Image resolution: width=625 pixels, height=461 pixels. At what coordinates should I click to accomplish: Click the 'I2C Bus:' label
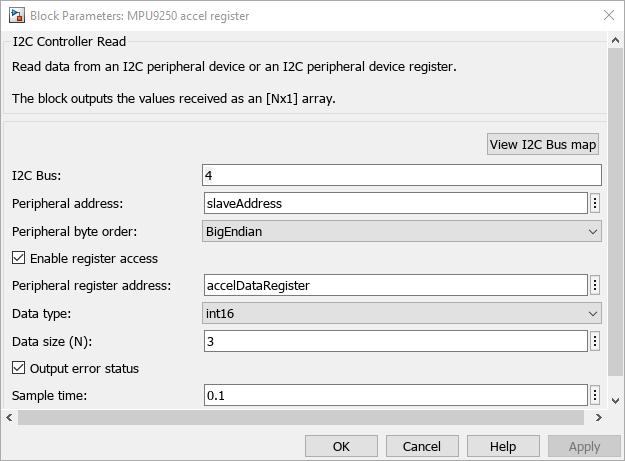coord(37,175)
